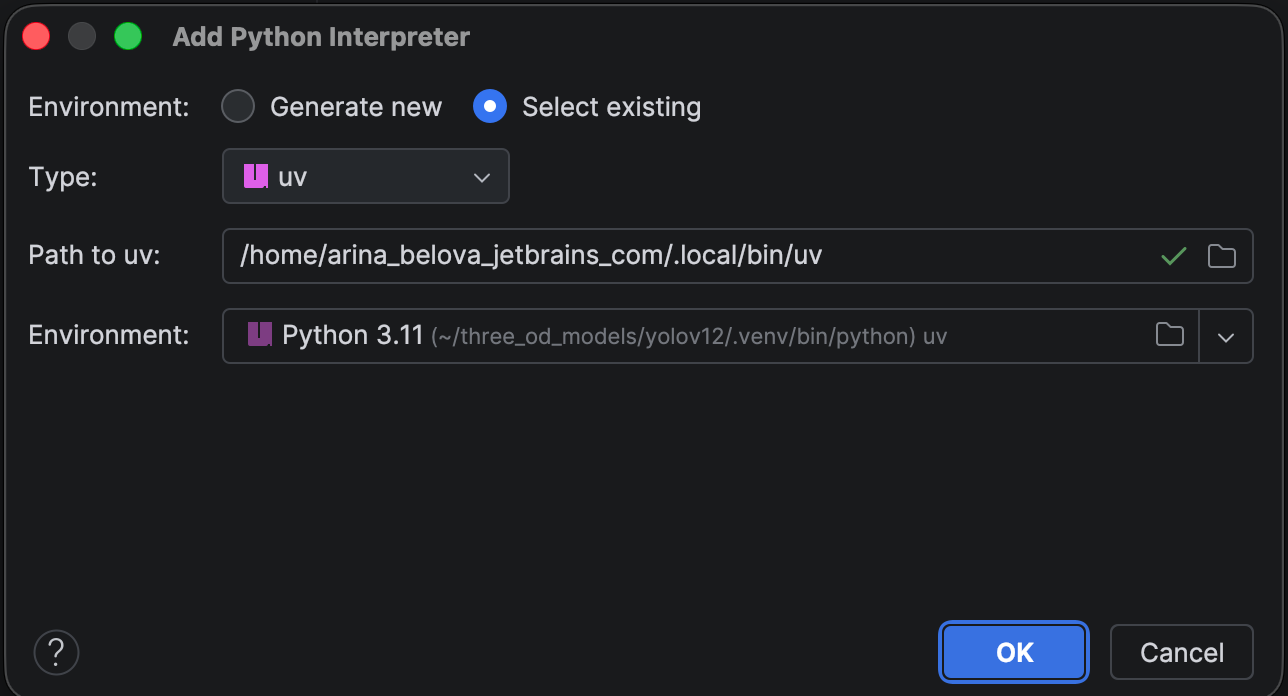Screen dimensions: 1288x696
Task: Click the 'Type:' label
Action: (63, 177)
